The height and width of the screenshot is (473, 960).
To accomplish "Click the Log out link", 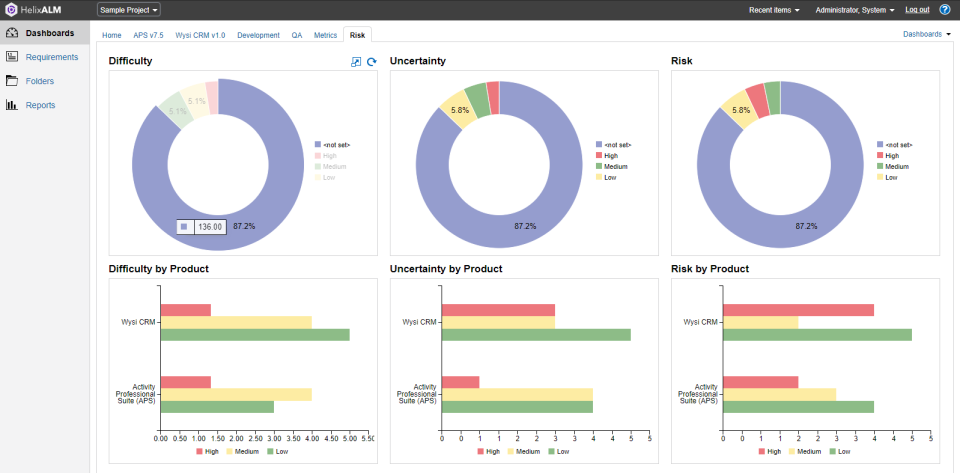I will click(x=917, y=10).
